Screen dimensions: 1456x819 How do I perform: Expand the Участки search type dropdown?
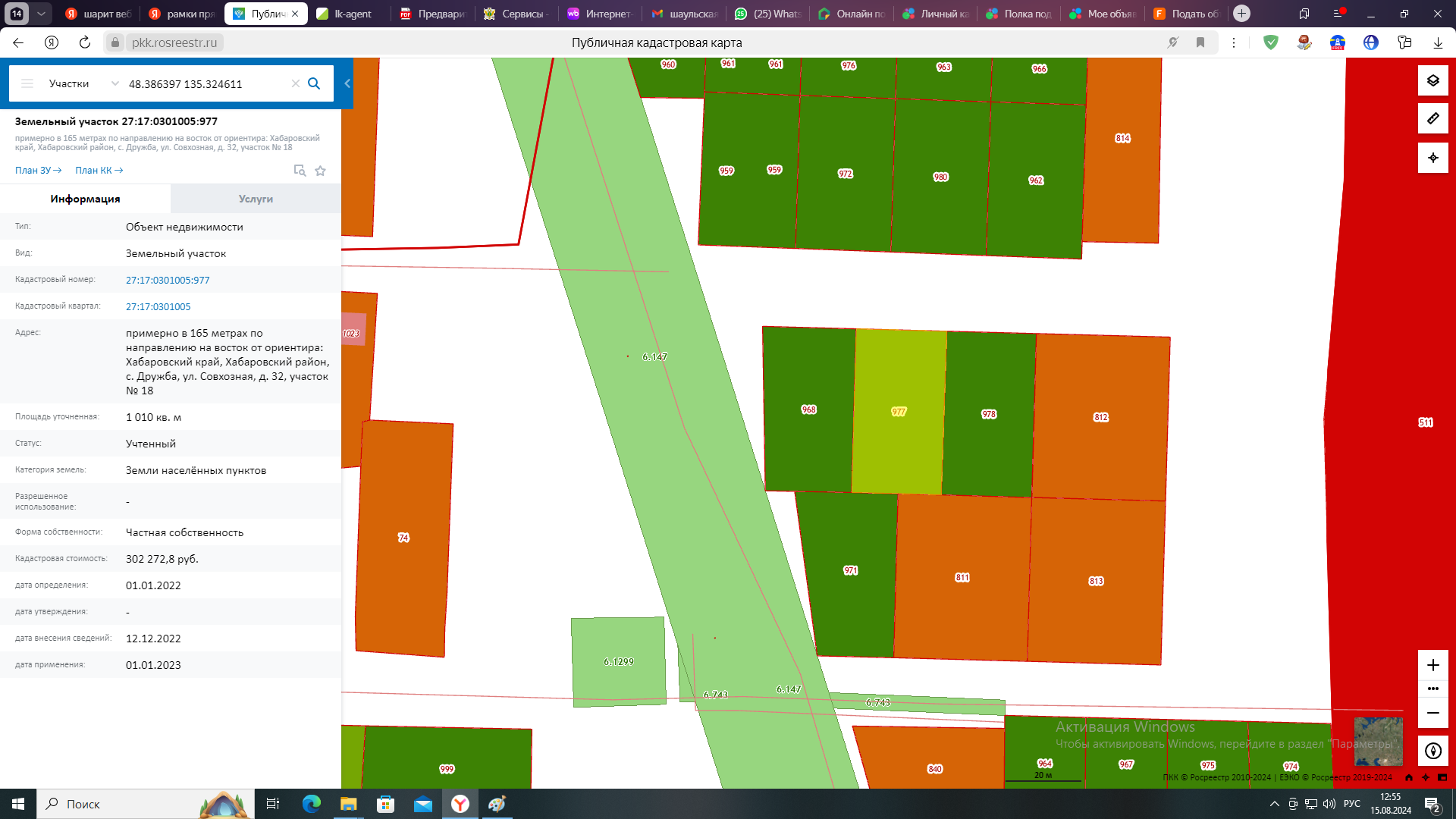coord(115,83)
